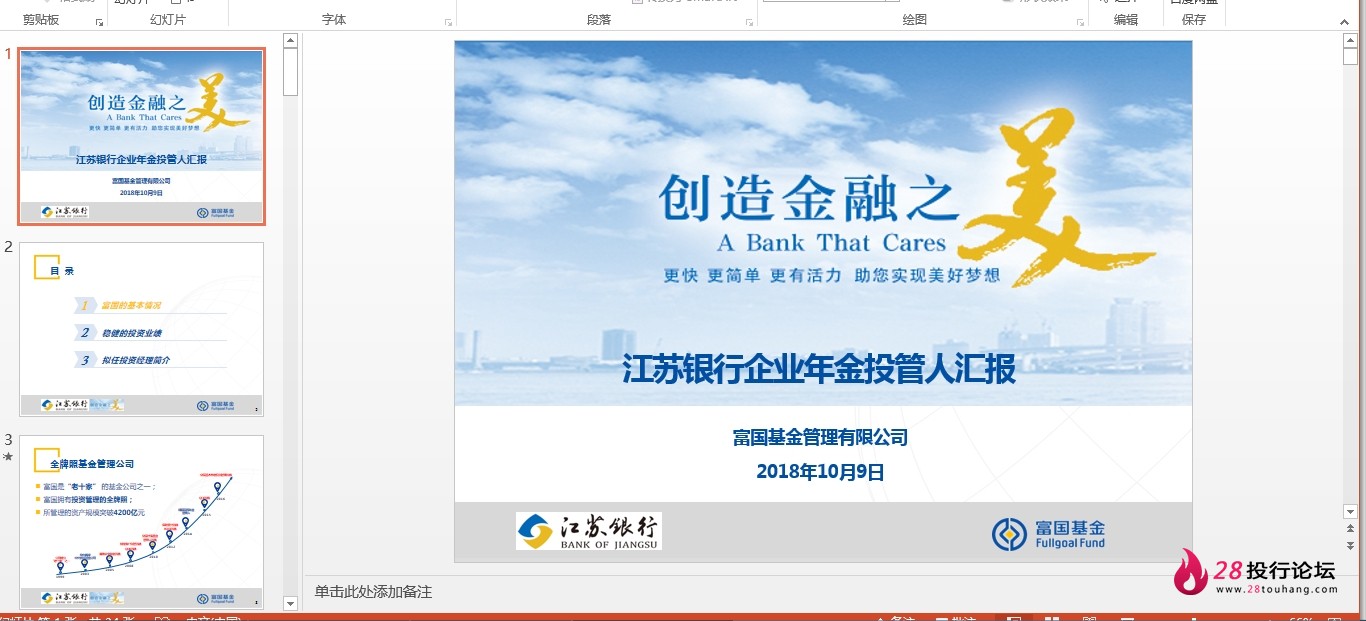Open the 剪贴板 group dialog launcher

click(99, 21)
